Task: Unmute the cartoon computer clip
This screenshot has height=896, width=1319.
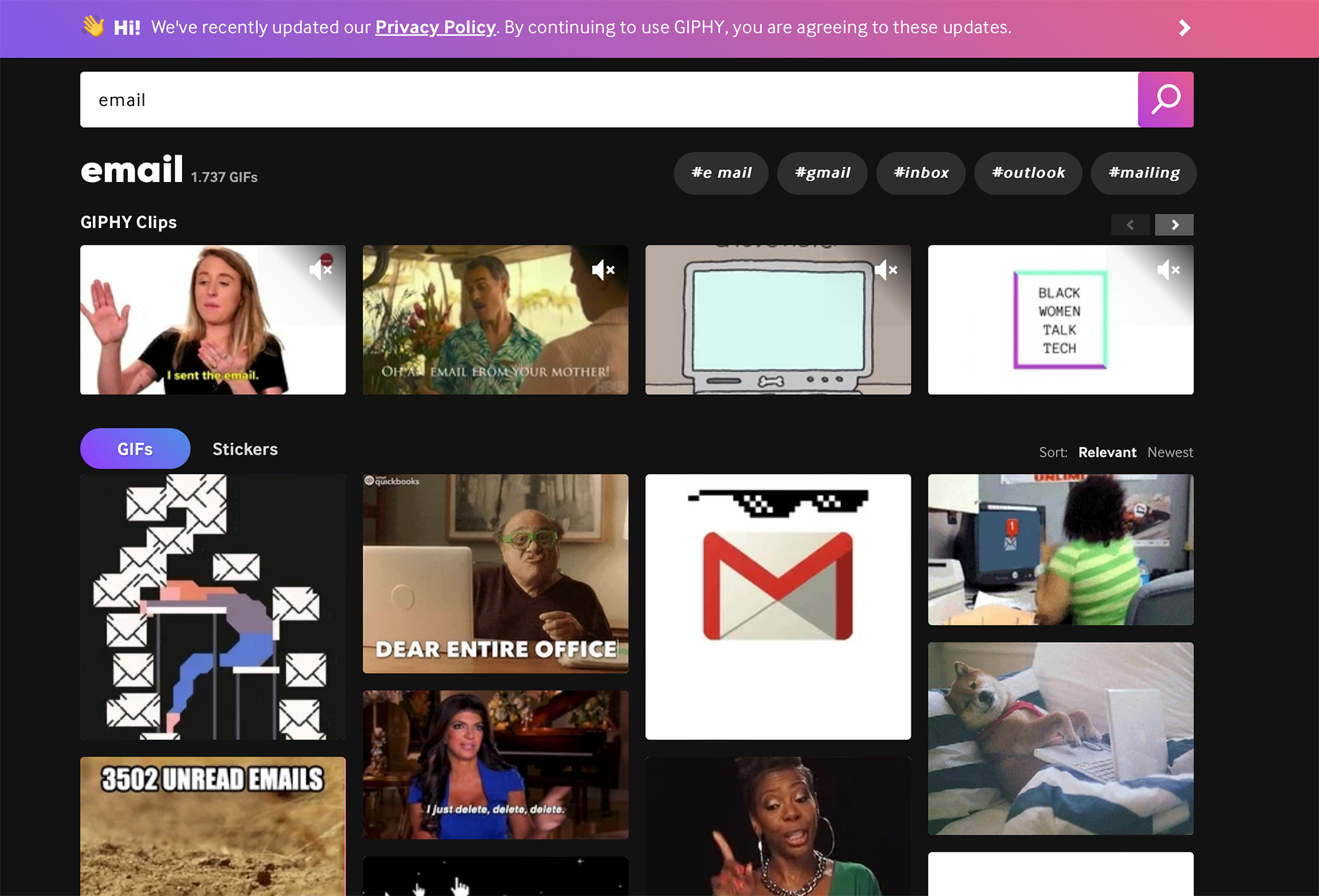Action: (x=886, y=270)
